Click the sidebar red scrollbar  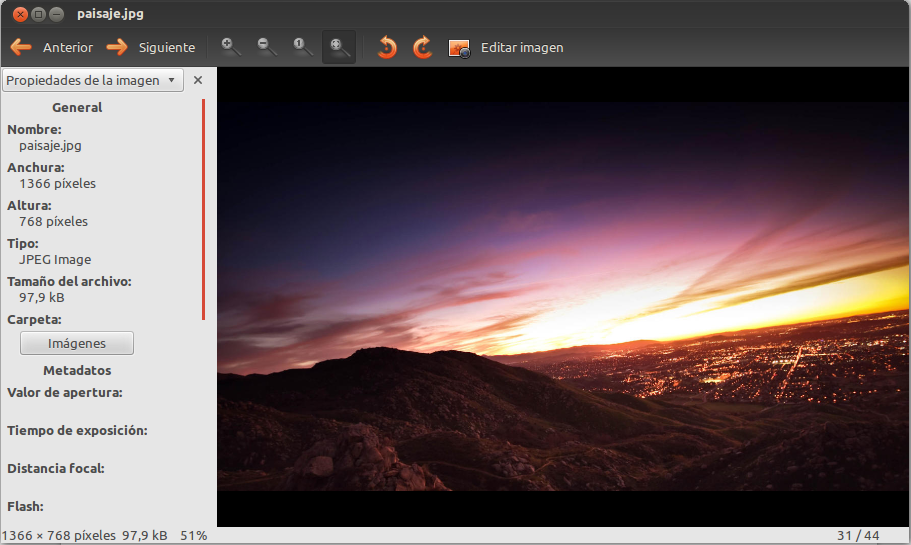(x=203, y=209)
